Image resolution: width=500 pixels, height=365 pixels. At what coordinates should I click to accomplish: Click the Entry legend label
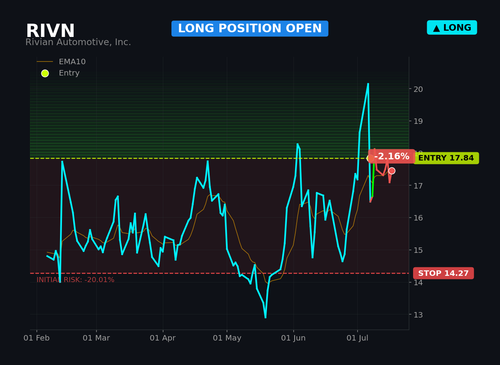(69, 73)
